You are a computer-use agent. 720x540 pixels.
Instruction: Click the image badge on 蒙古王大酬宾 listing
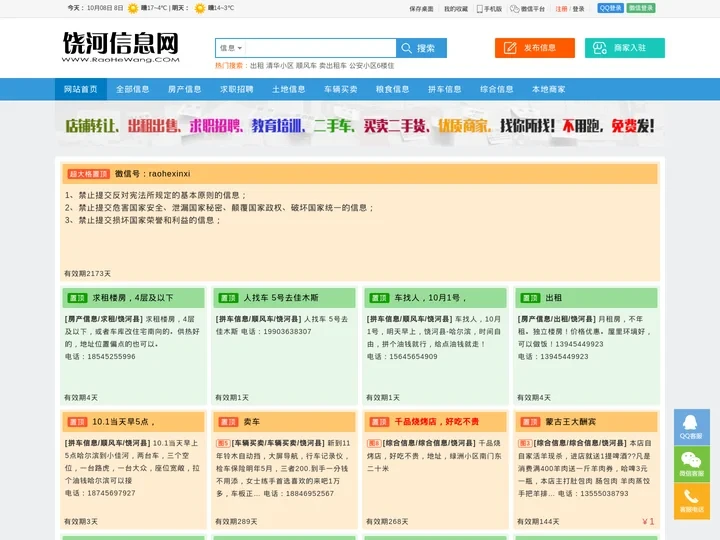pyautogui.click(x=525, y=443)
